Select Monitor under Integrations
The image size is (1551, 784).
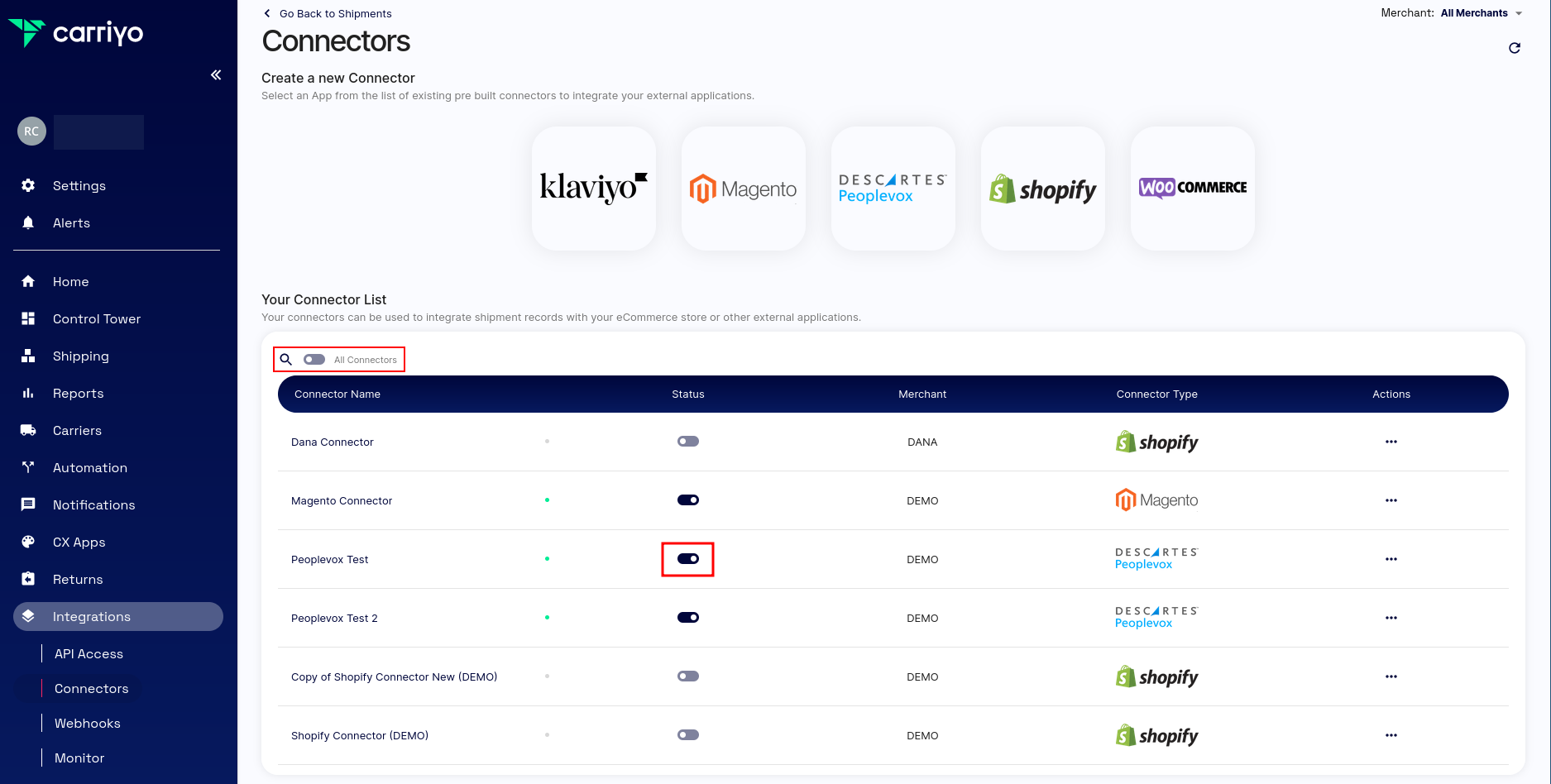(79, 758)
